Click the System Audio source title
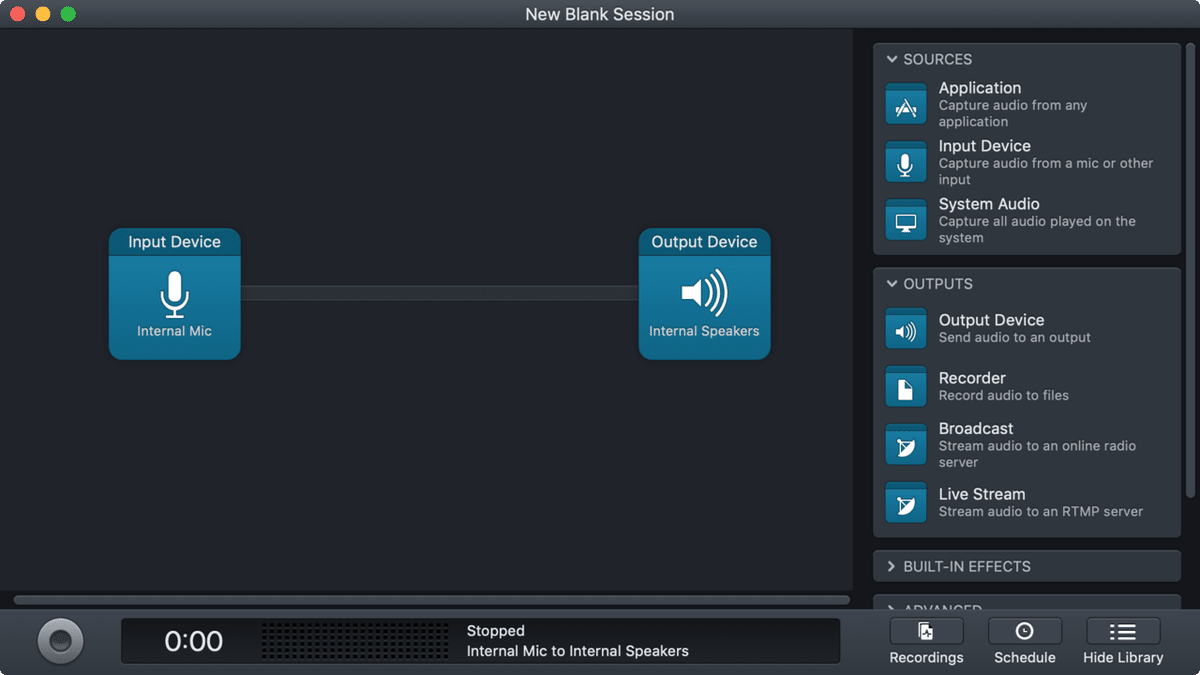1200x675 pixels. [x=989, y=204]
